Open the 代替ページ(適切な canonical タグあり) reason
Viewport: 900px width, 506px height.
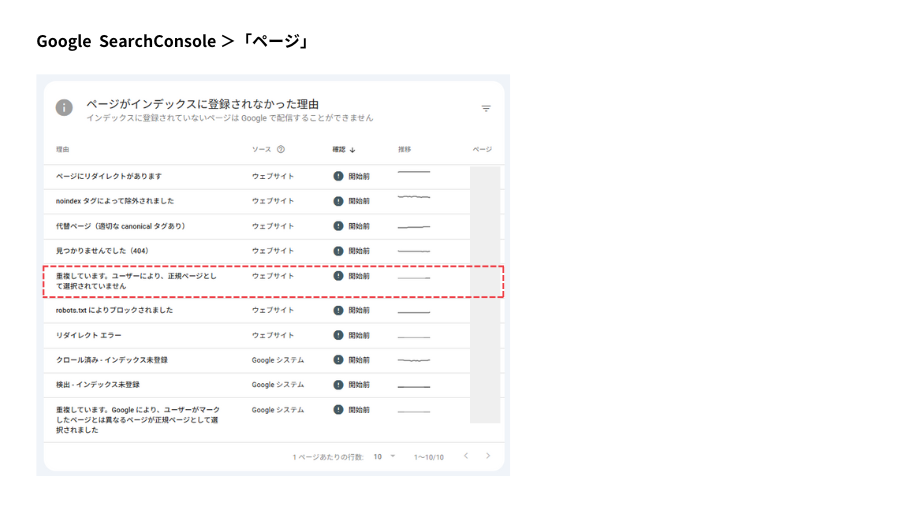[x=122, y=226]
